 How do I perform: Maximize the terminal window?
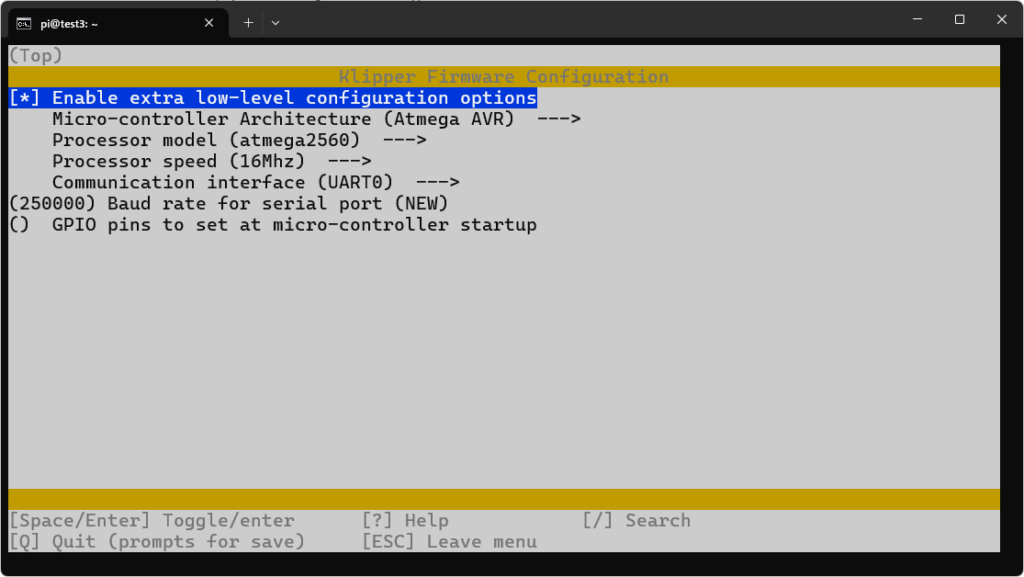(x=959, y=19)
